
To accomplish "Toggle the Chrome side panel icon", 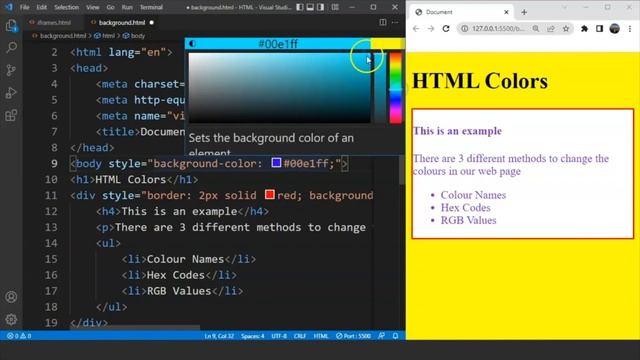I will [x=599, y=29].
